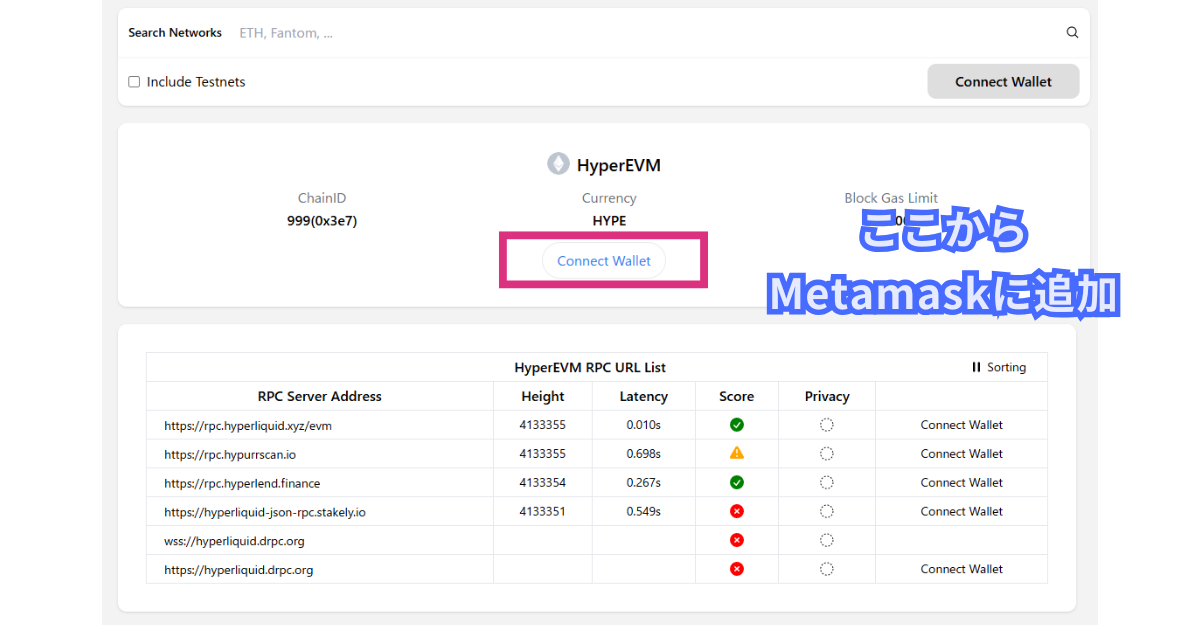Click the HyperEVM chain name heading
Viewport: 1200px width, 630px height.
click(x=618, y=165)
